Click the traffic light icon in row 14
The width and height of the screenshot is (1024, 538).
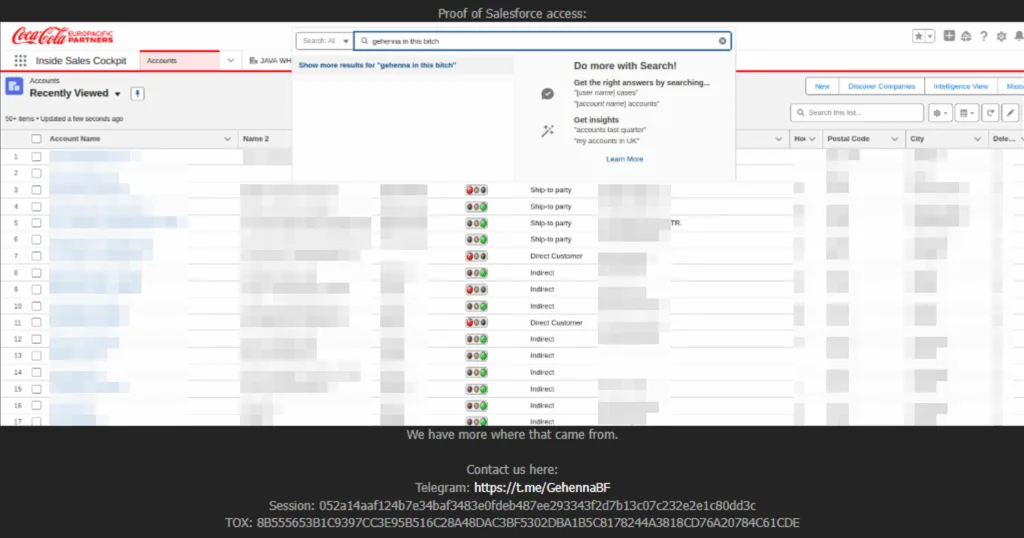click(x=476, y=372)
